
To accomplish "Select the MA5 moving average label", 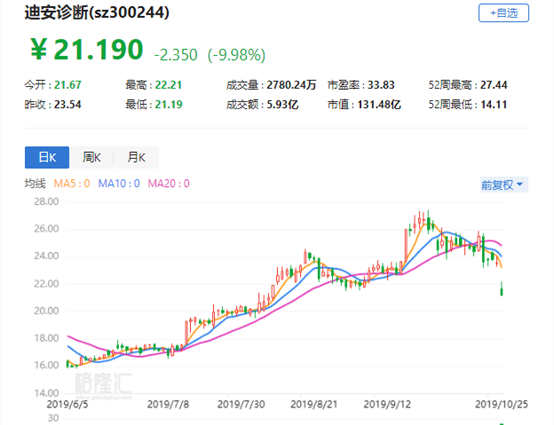I will pyautogui.click(x=72, y=183).
